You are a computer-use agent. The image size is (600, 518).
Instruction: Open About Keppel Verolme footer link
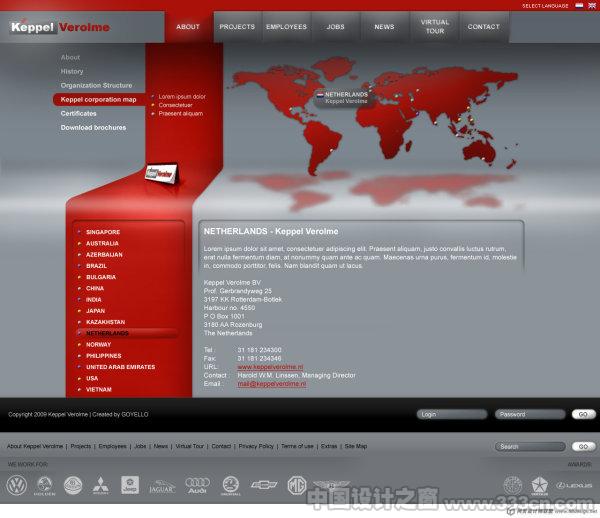[35, 446]
